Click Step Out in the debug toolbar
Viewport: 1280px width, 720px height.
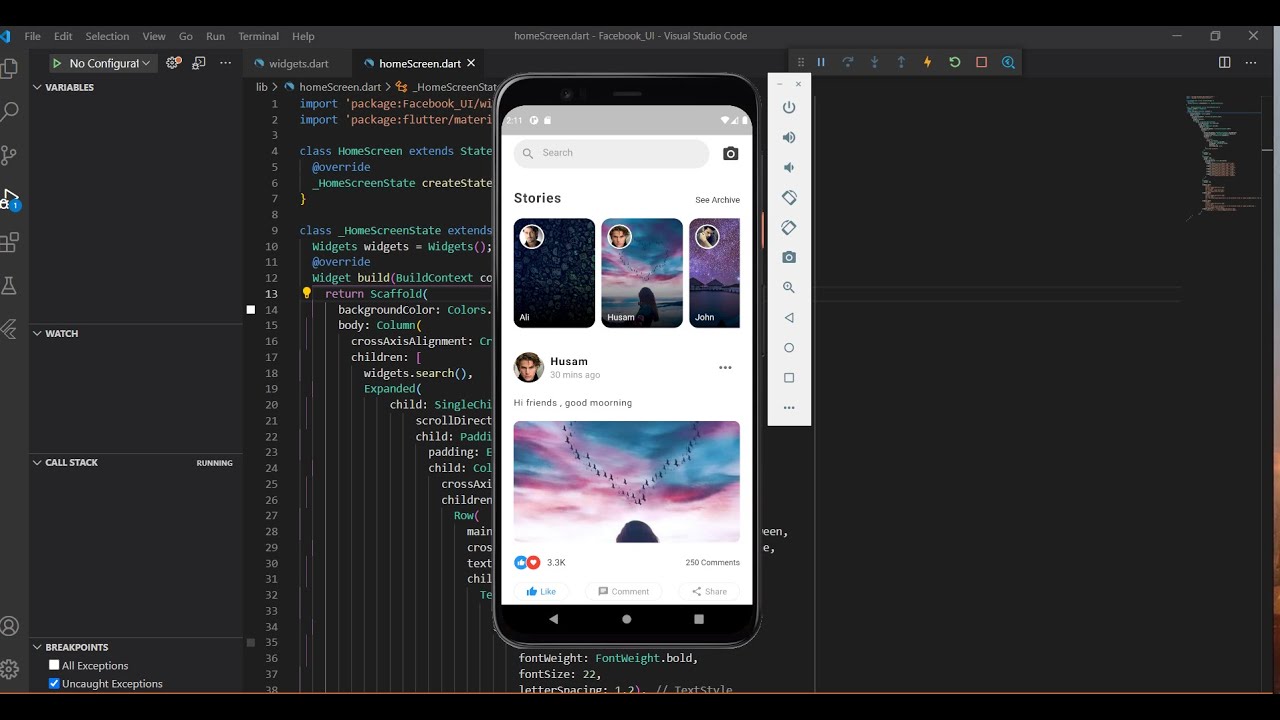[x=901, y=62]
